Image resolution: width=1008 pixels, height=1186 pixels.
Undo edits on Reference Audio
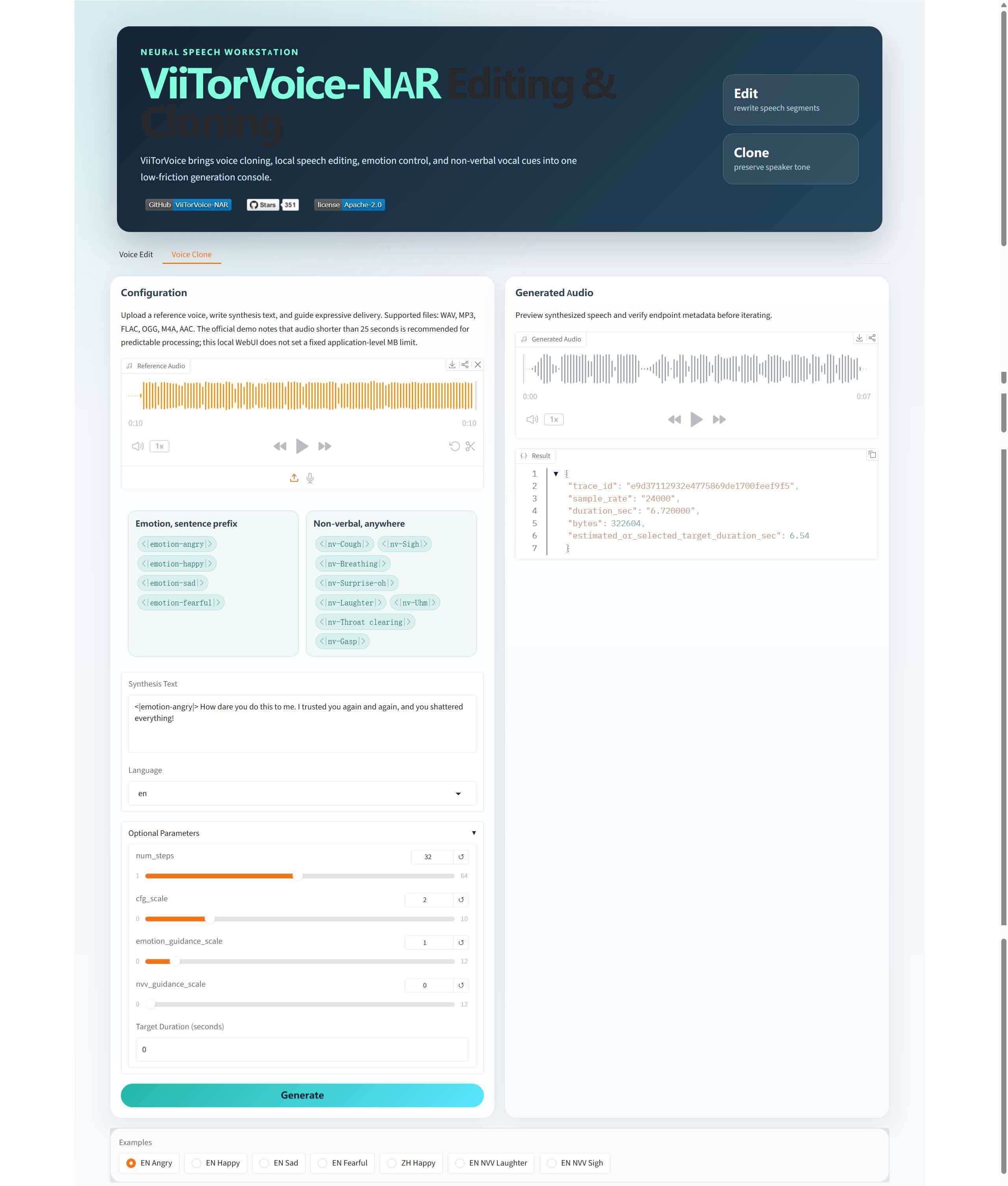point(454,446)
